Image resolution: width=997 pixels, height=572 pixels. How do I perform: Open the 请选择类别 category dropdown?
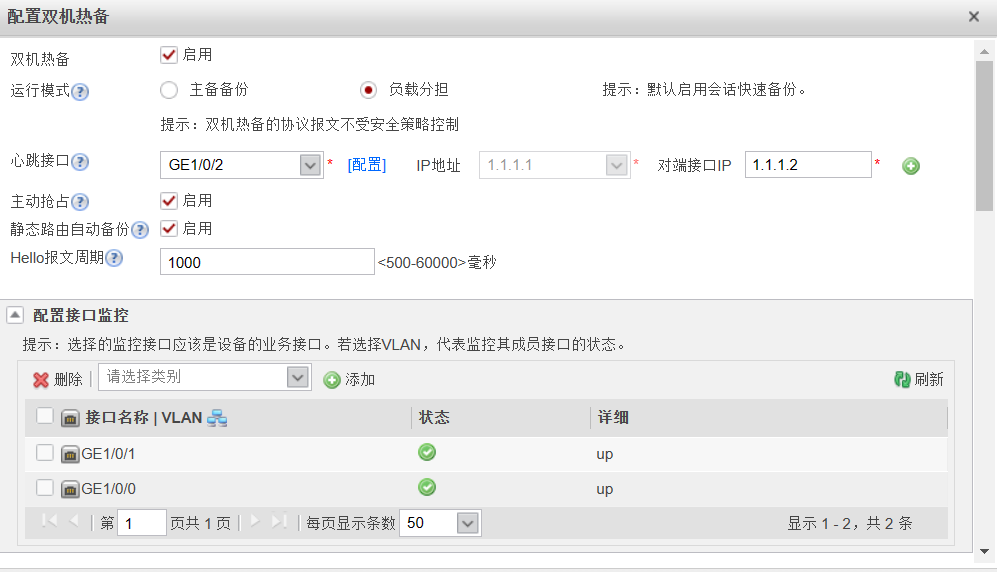[x=297, y=377]
